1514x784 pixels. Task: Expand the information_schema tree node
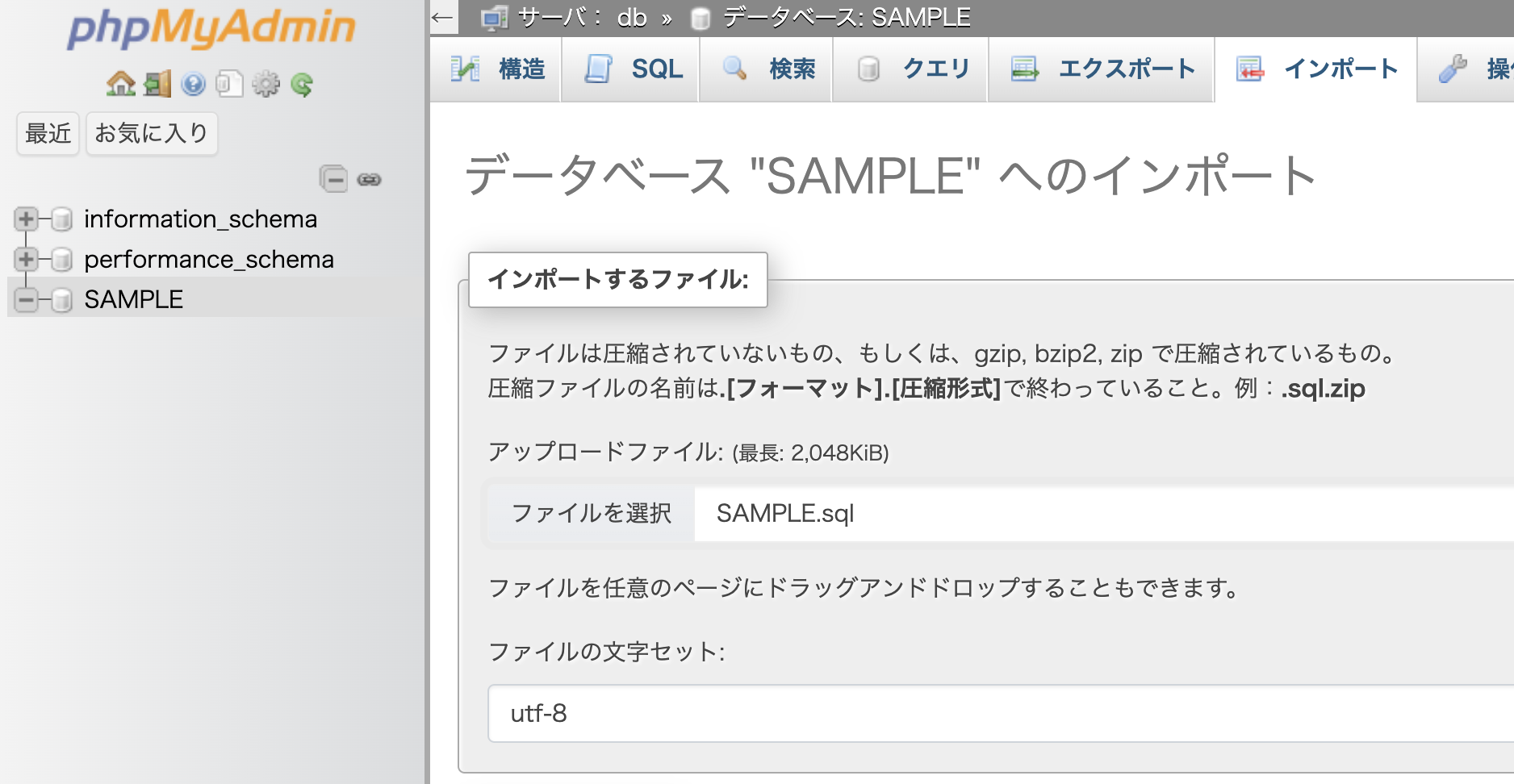[26, 219]
